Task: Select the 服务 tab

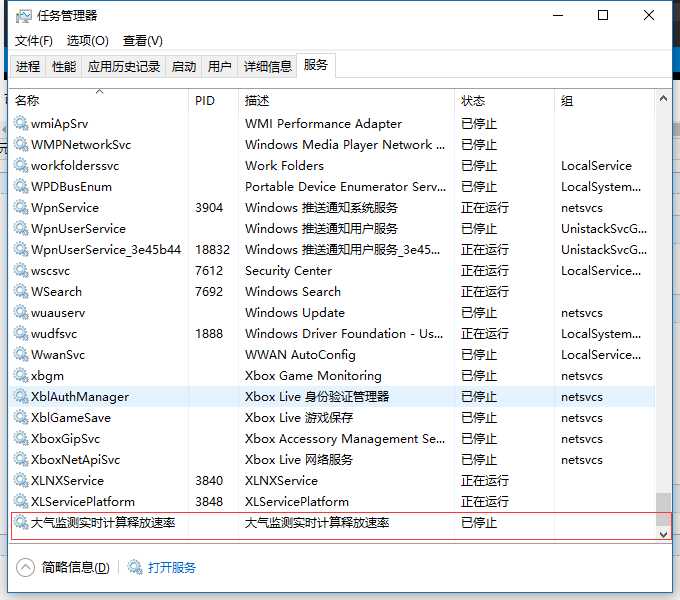Action: [x=315, y=65]
